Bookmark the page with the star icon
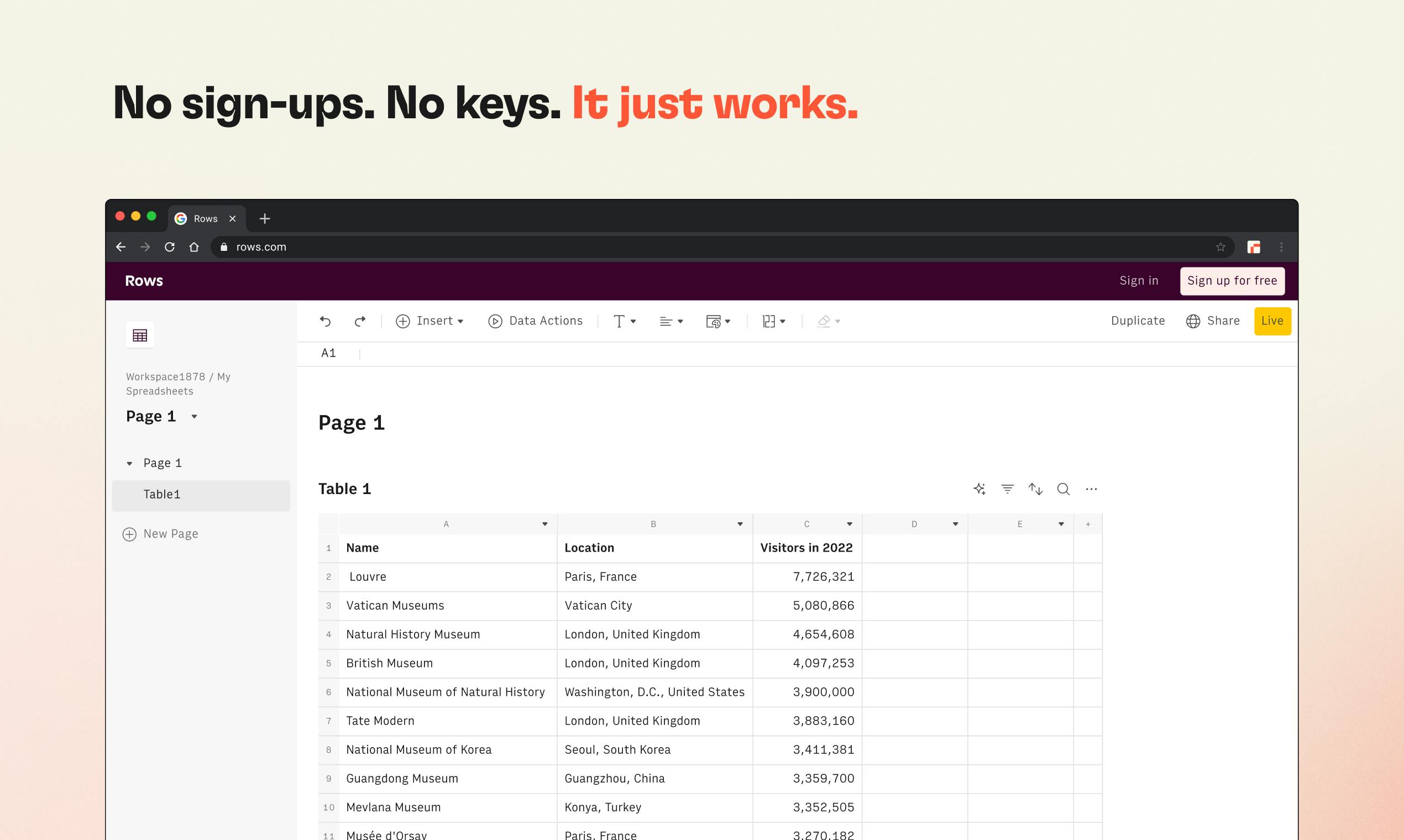 (x=1220, y=247)
